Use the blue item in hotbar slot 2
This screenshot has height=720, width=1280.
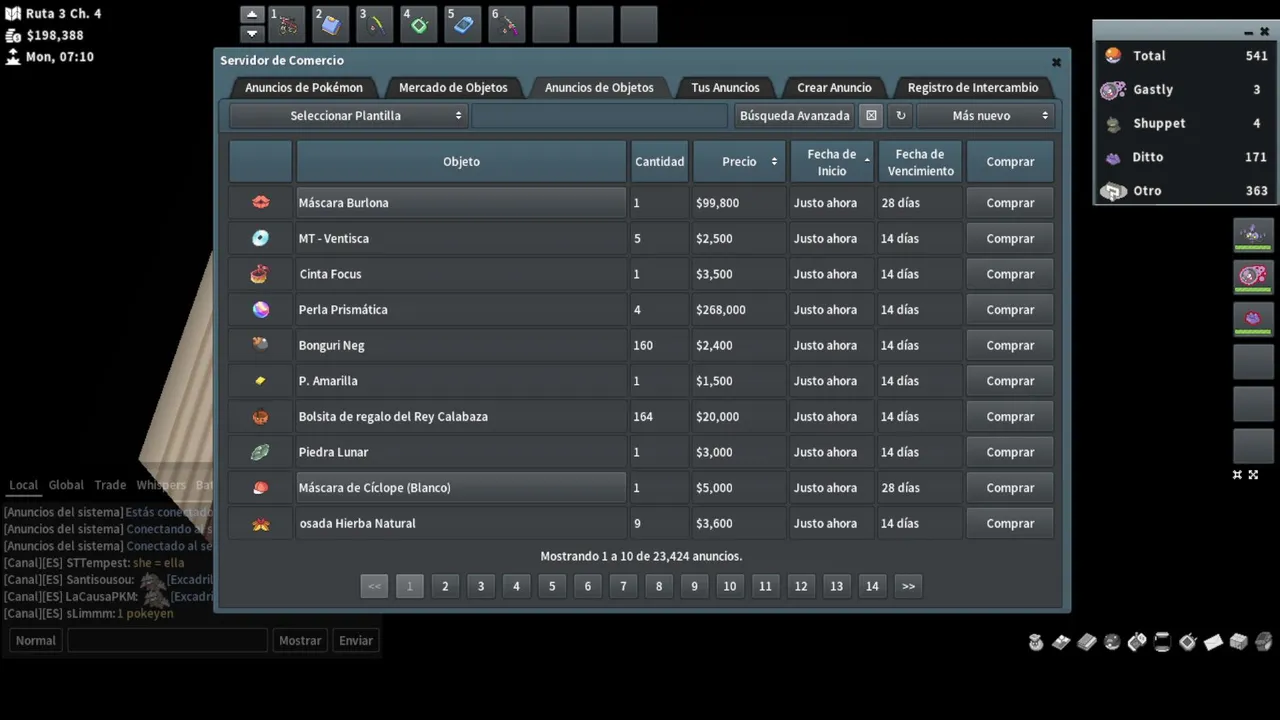(331, 25)
